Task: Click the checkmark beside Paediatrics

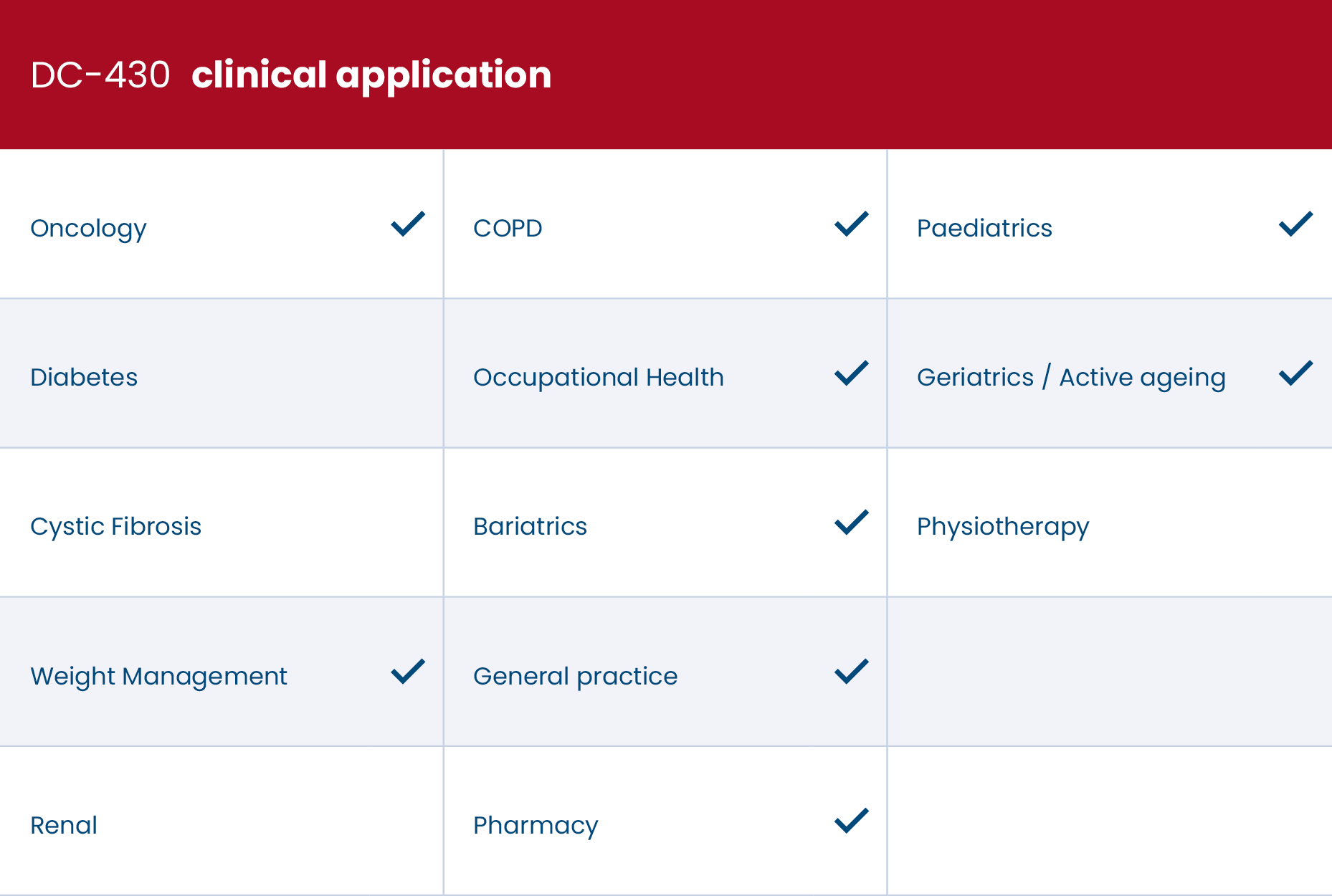Action: coord(1295,224)
